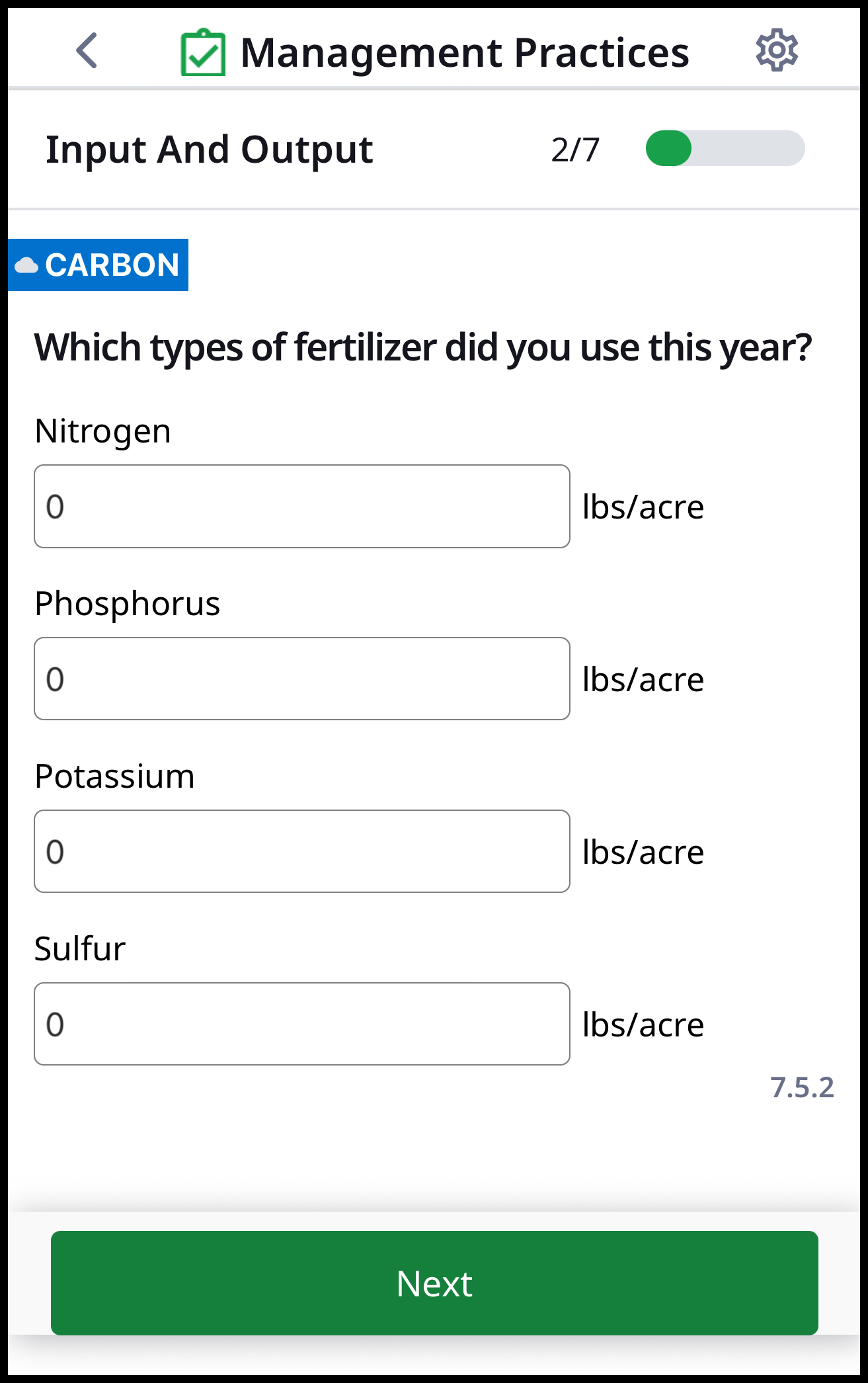Click the CARBON category badge
Image resolution: width=868 pixels, height=1383 pixels.
(98, 265)
